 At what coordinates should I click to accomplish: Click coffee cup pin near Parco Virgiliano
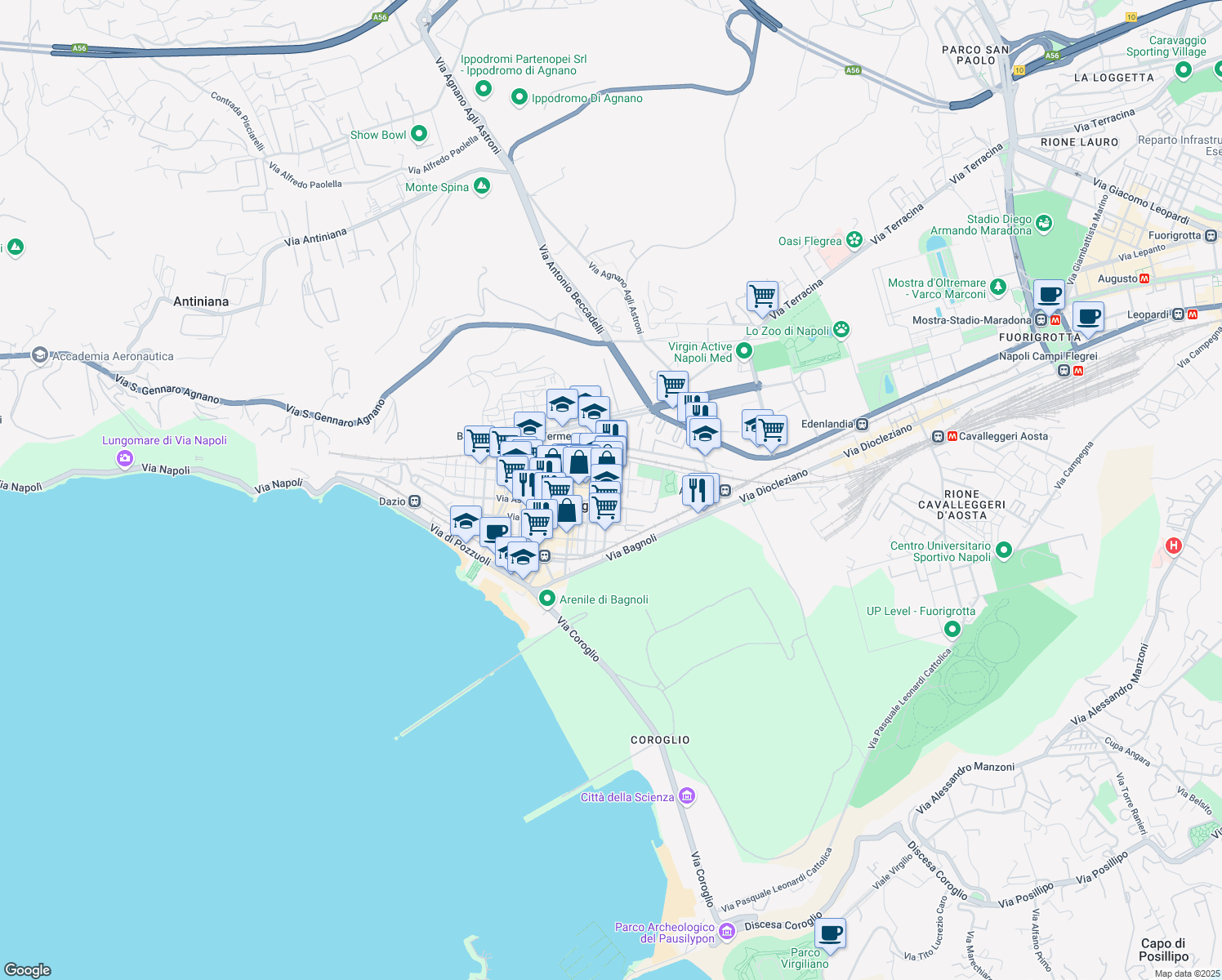coord(831,933)
